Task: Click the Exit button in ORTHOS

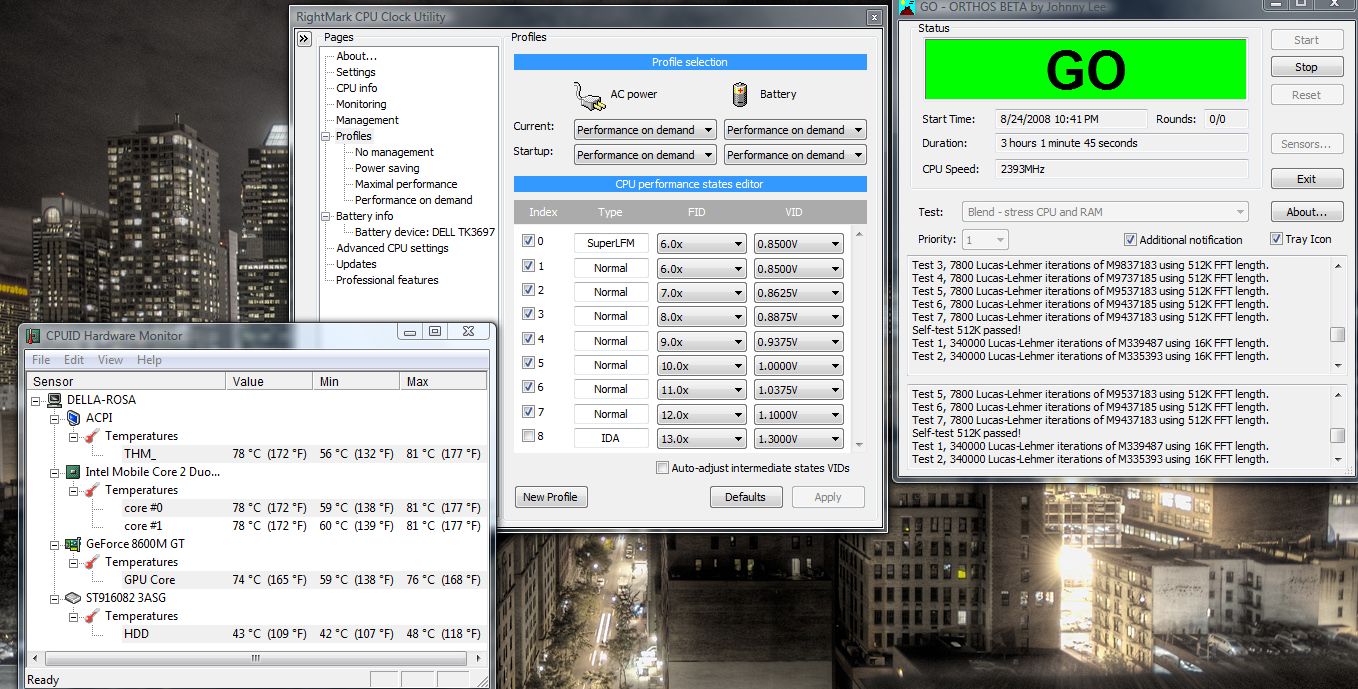Action: [1307, 179]
